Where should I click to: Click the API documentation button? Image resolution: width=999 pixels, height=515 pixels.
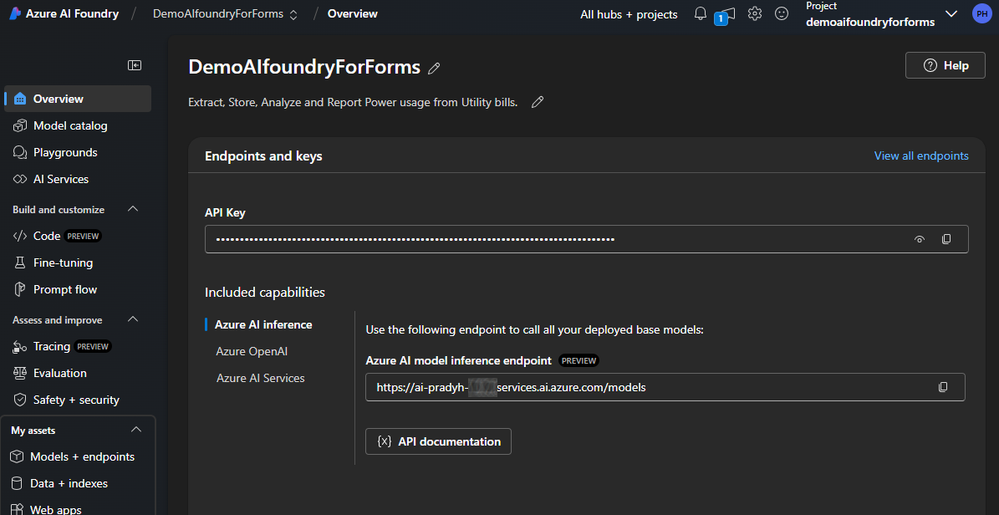438,441
